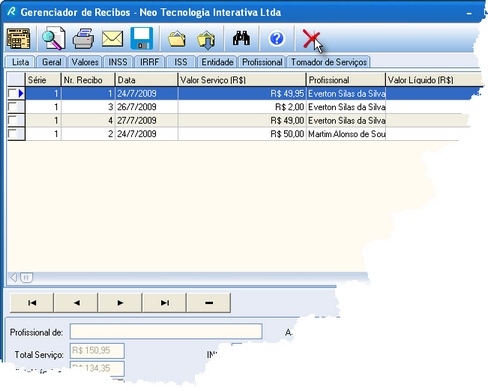Switch to the Lista tab
The image size is (488, 391).
(x=20, y=62)
